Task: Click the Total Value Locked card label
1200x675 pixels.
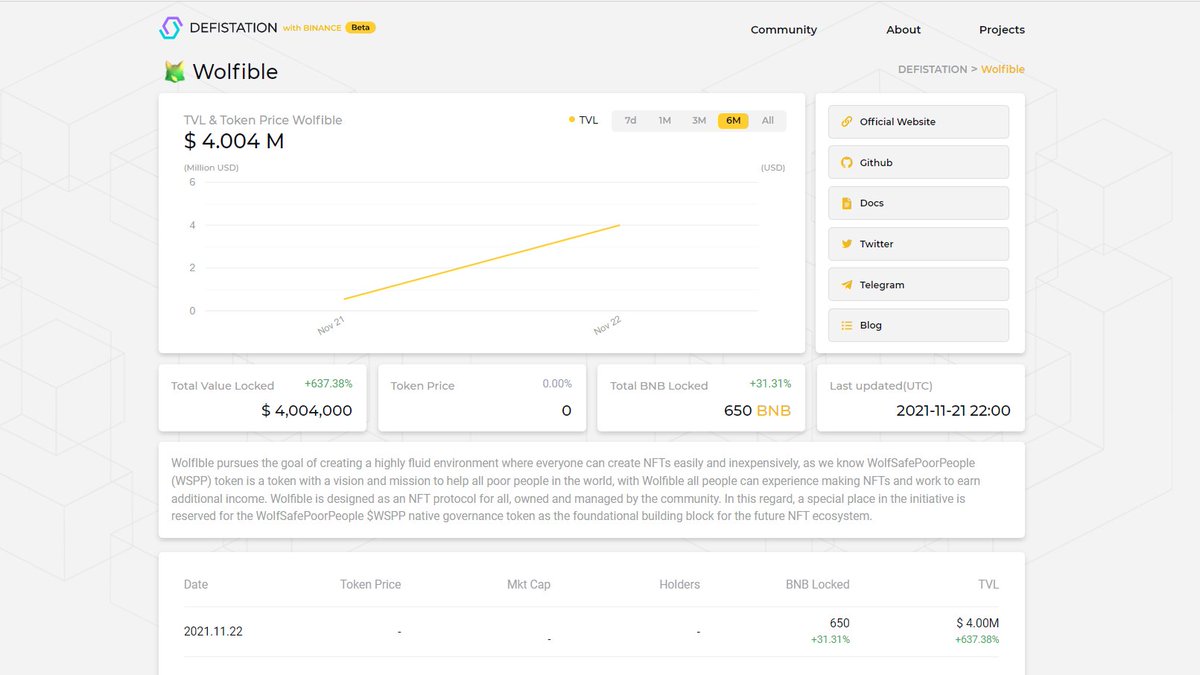Action: [x=222, y=386]
